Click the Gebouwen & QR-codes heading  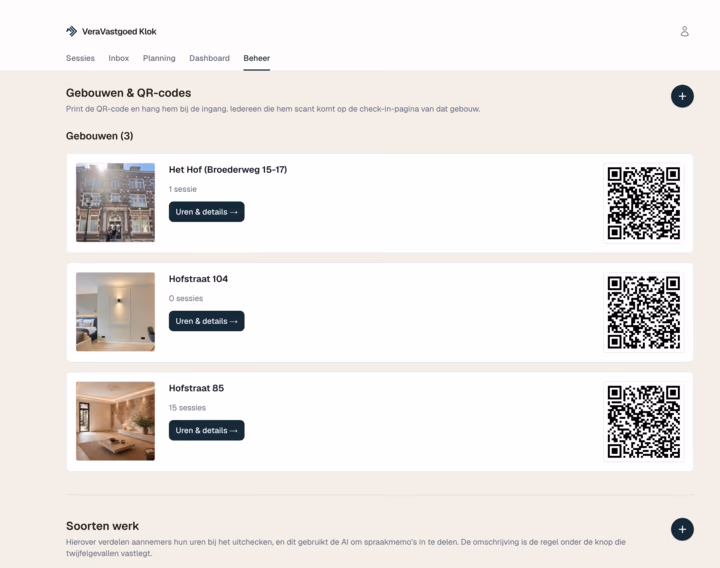click(x=129, y=93)
